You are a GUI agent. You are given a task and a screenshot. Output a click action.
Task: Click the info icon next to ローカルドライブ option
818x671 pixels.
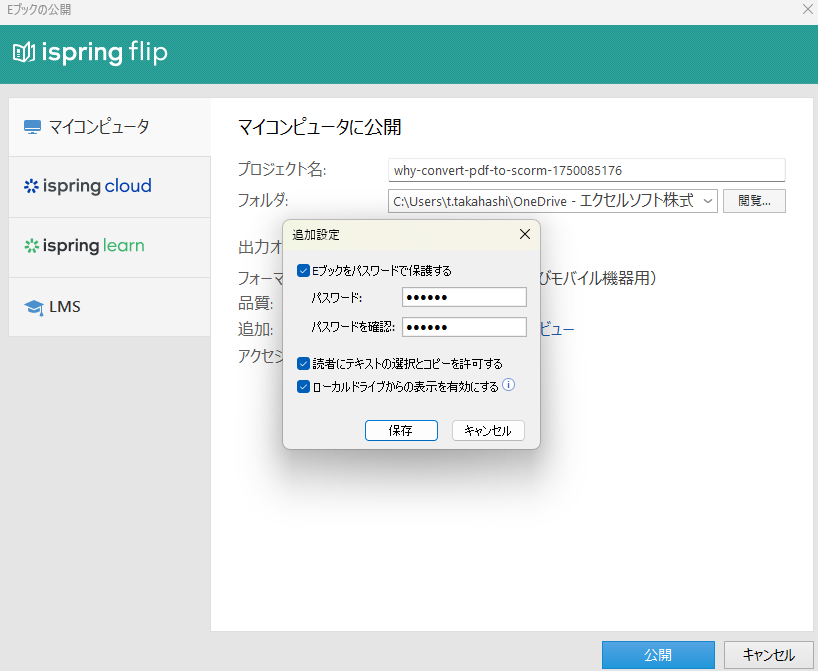[x=509, y=385]
